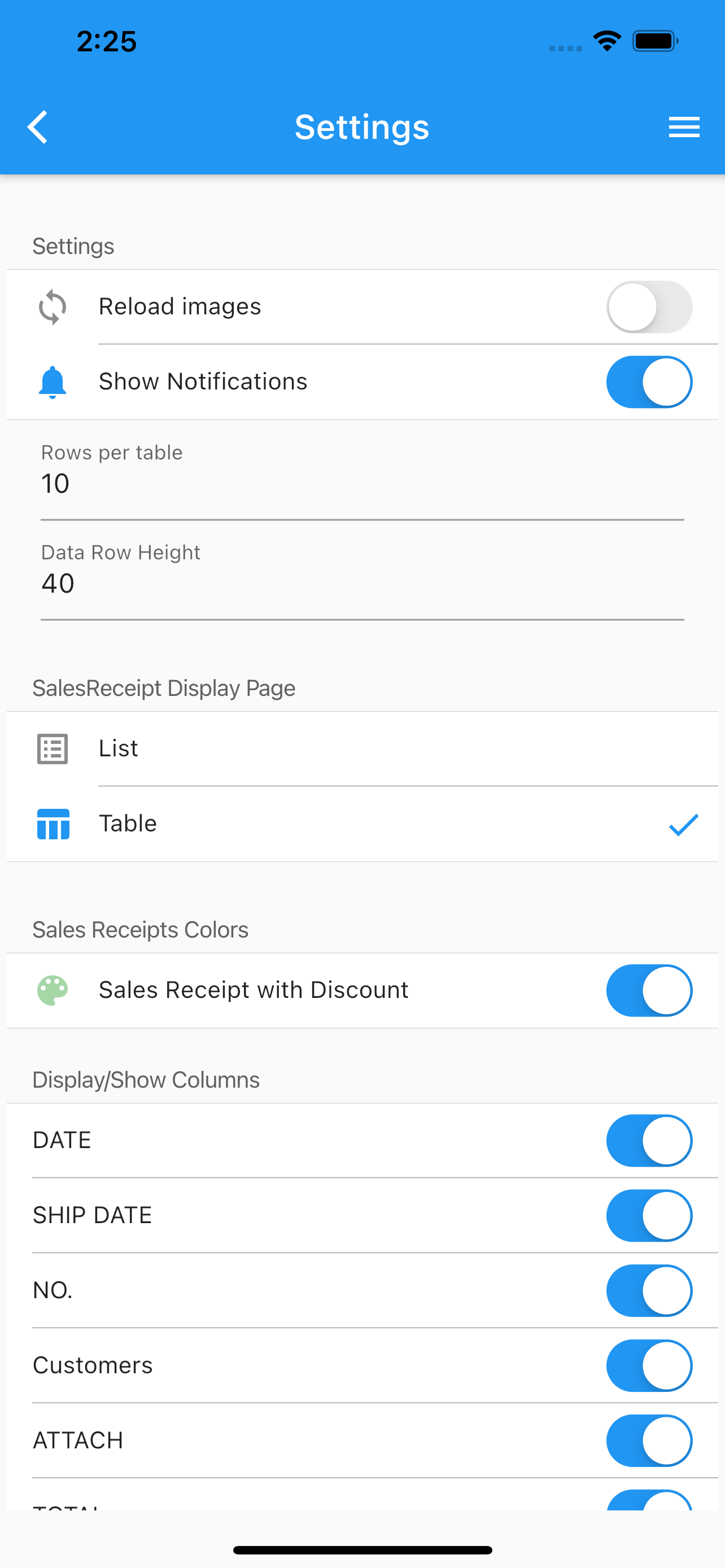The height and width of the screenshot is (1568, 725).
Task: Enable the Reload images switch
Action: click(649, 307)
